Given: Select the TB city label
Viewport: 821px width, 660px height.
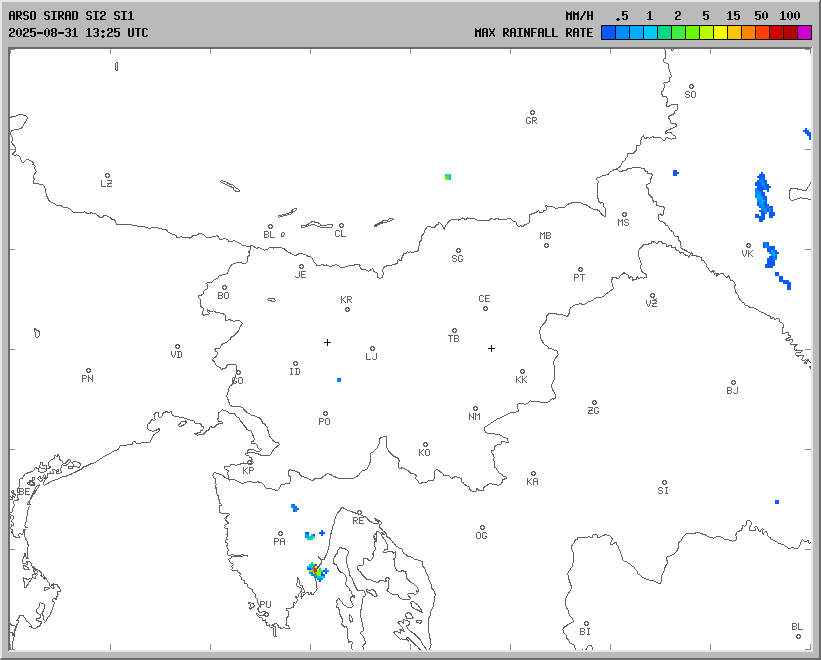Looking at the screenshot, I should coord(453,339).
